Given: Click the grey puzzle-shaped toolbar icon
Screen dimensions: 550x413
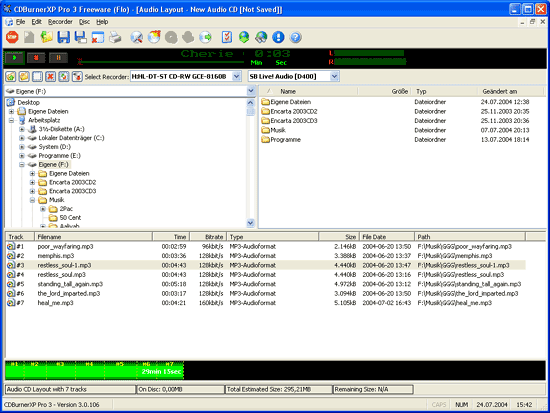Looking at the screenshot, I should (x=188, y=37).
